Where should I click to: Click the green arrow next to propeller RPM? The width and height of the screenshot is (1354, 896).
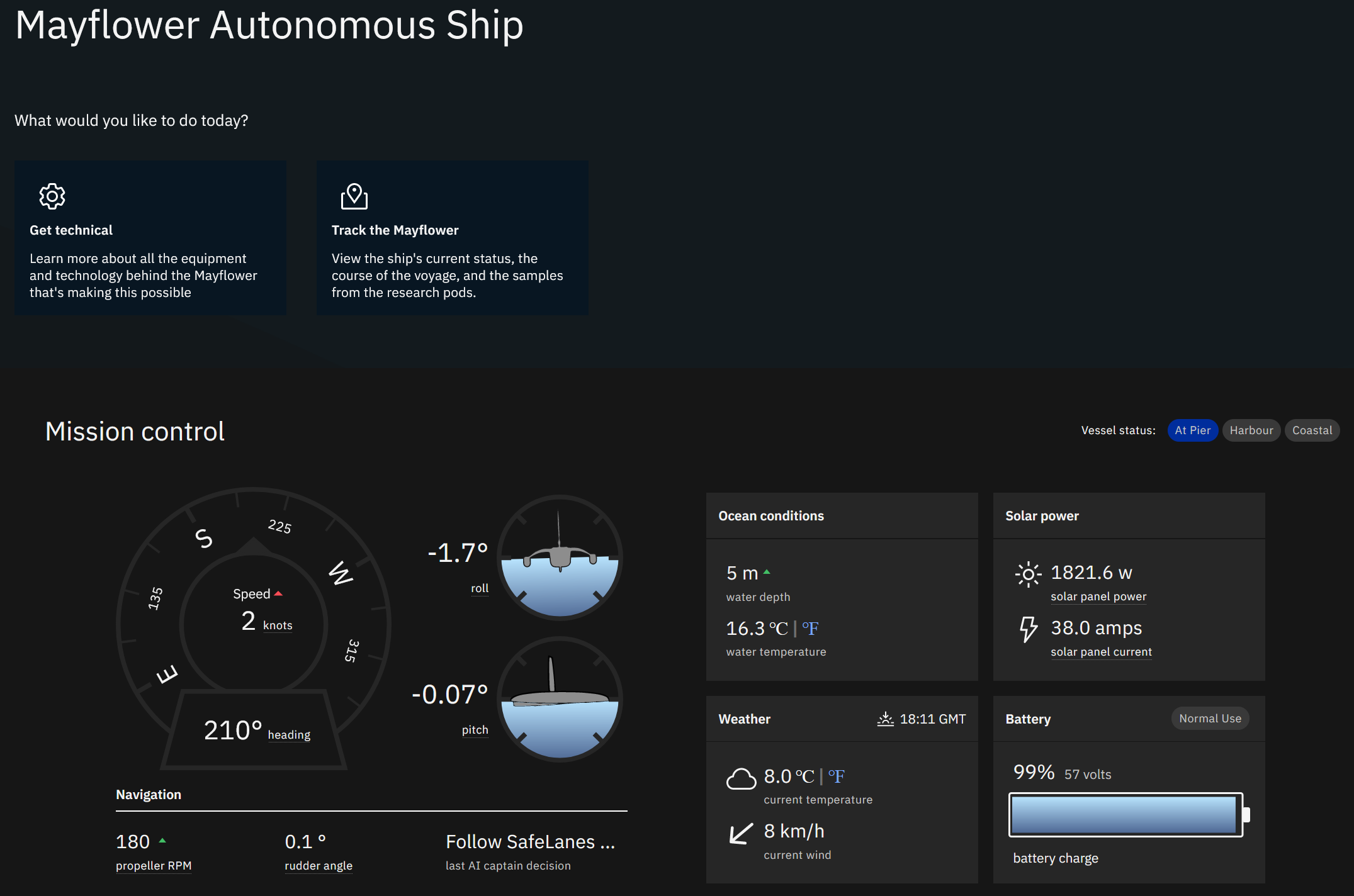[162, 840]
